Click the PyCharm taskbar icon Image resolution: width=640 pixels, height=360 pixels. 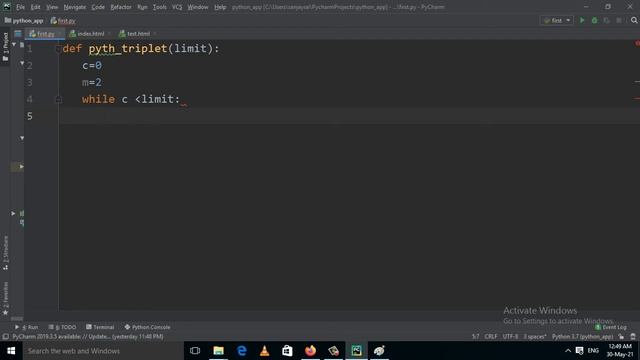[x=356, y=351]
